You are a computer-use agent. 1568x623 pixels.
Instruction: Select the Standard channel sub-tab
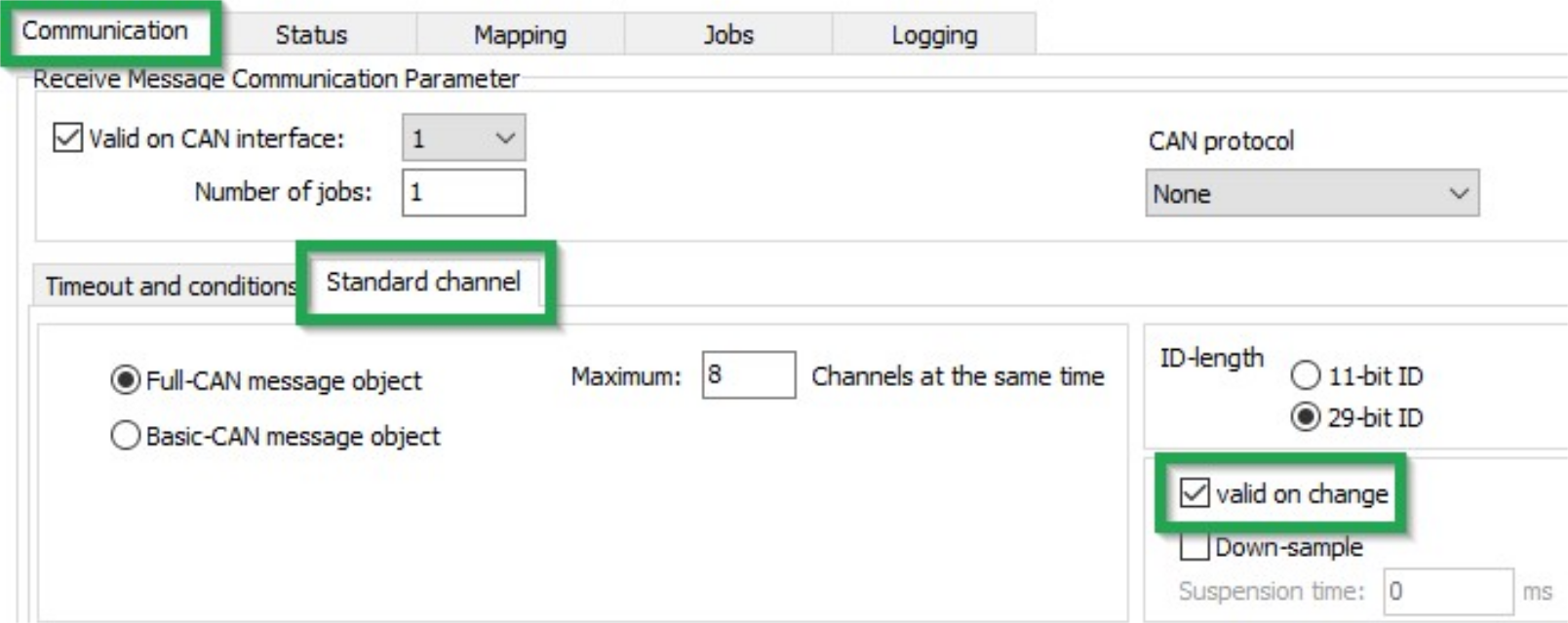[423, 283]
